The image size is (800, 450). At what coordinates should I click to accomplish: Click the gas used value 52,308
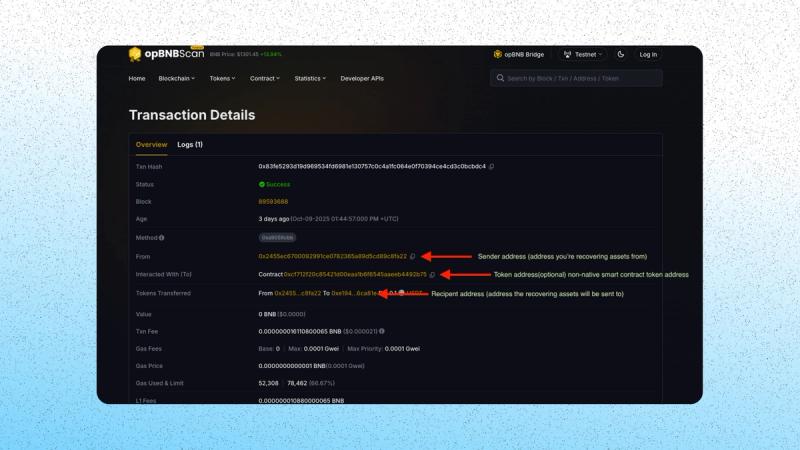pyautogui.click(x=268, y=383)
